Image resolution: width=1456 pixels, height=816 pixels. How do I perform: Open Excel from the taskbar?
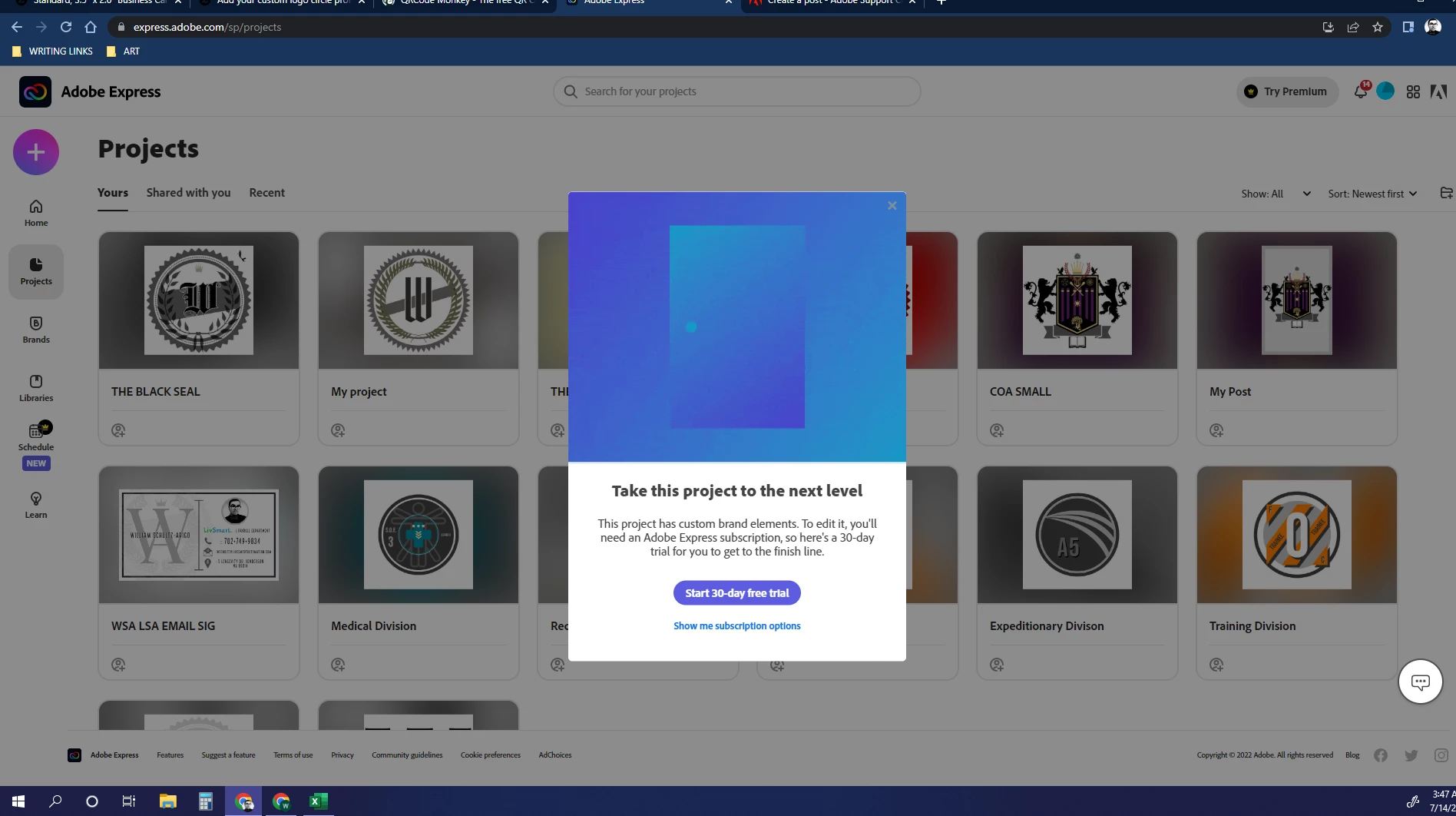(317, 801)
